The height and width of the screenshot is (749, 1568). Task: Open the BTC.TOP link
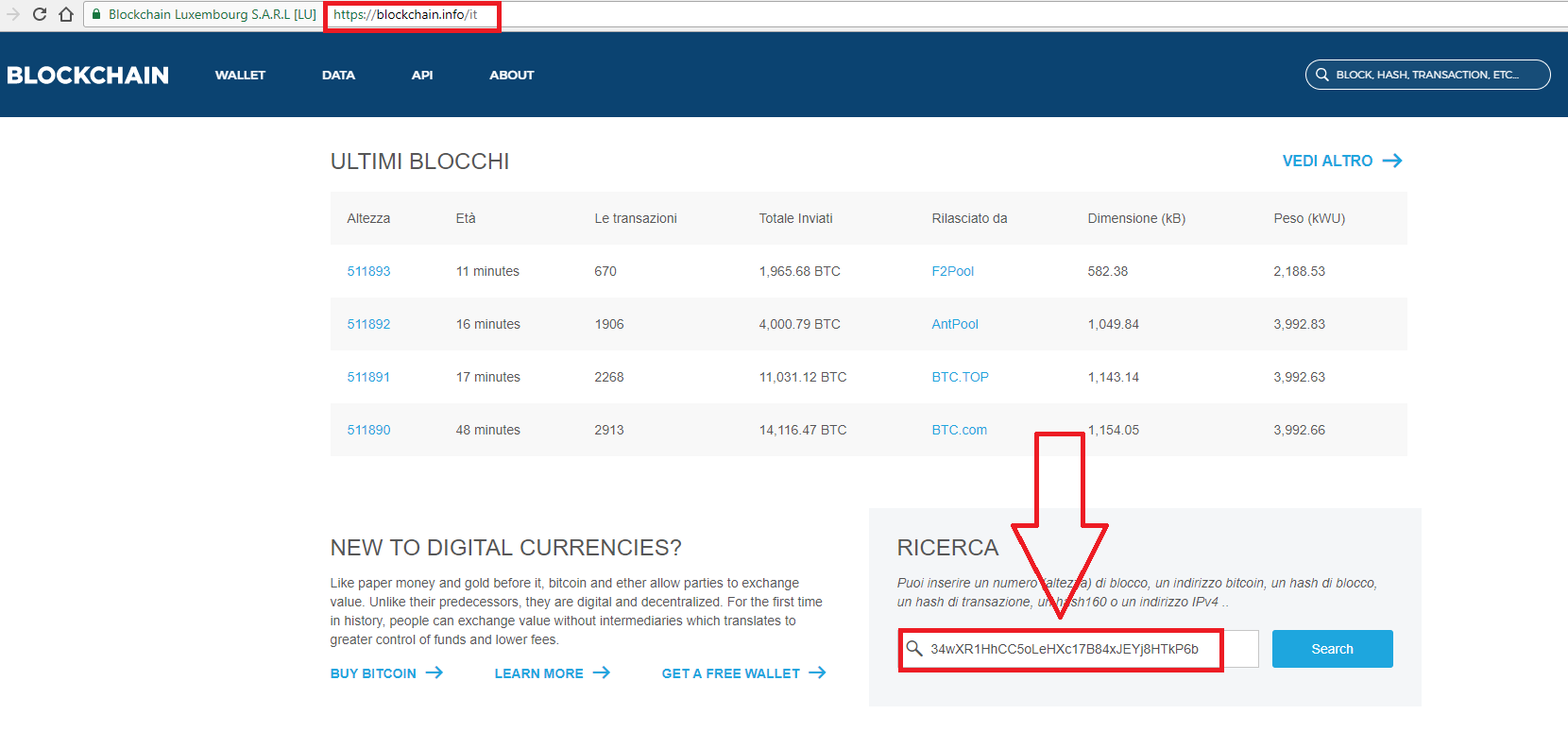pyautogui.click(x=960, y=377)
